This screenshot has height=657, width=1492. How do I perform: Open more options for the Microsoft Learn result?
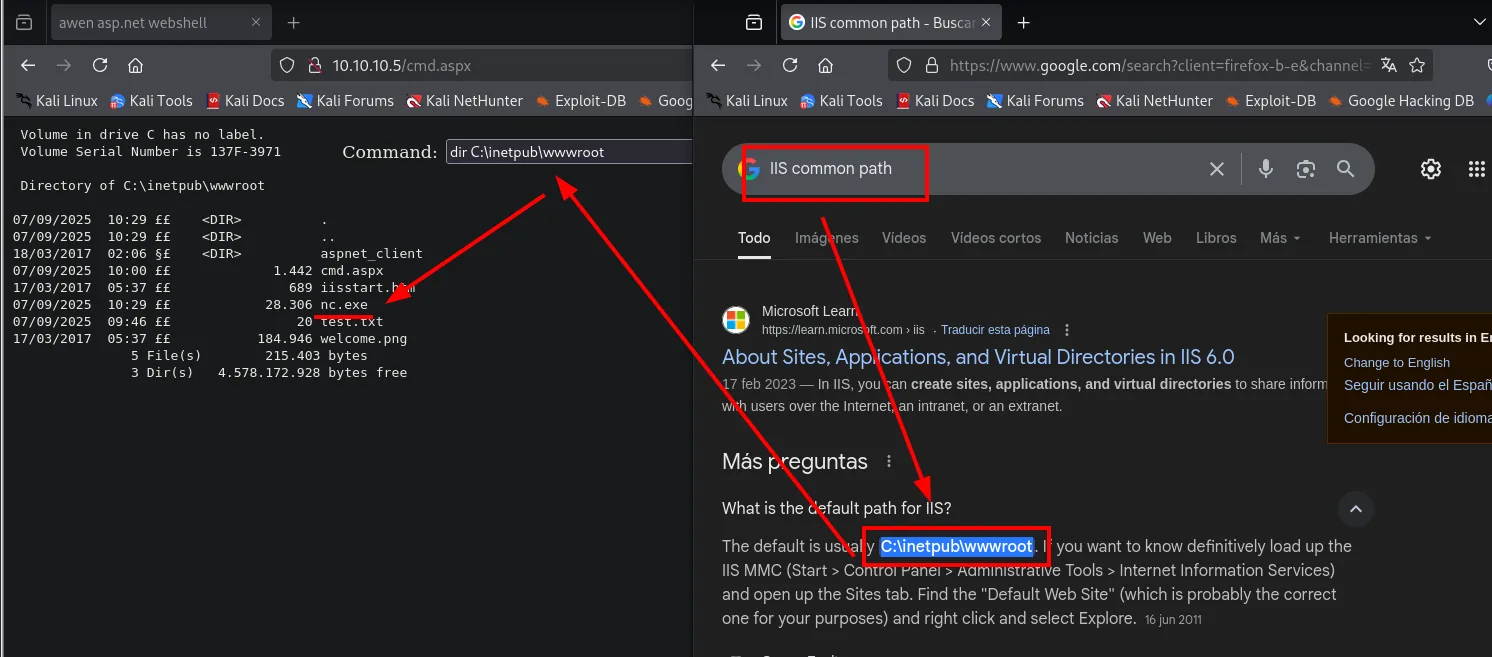point(1067,329)
